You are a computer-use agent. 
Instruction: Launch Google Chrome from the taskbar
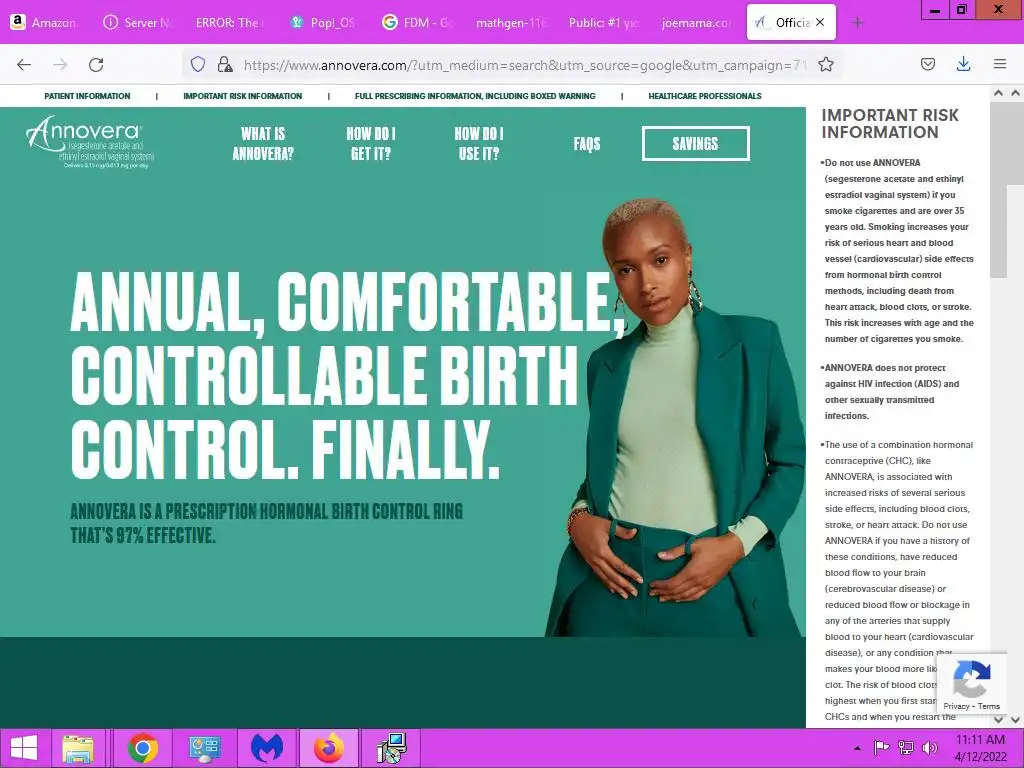click(x=143, y=748)
